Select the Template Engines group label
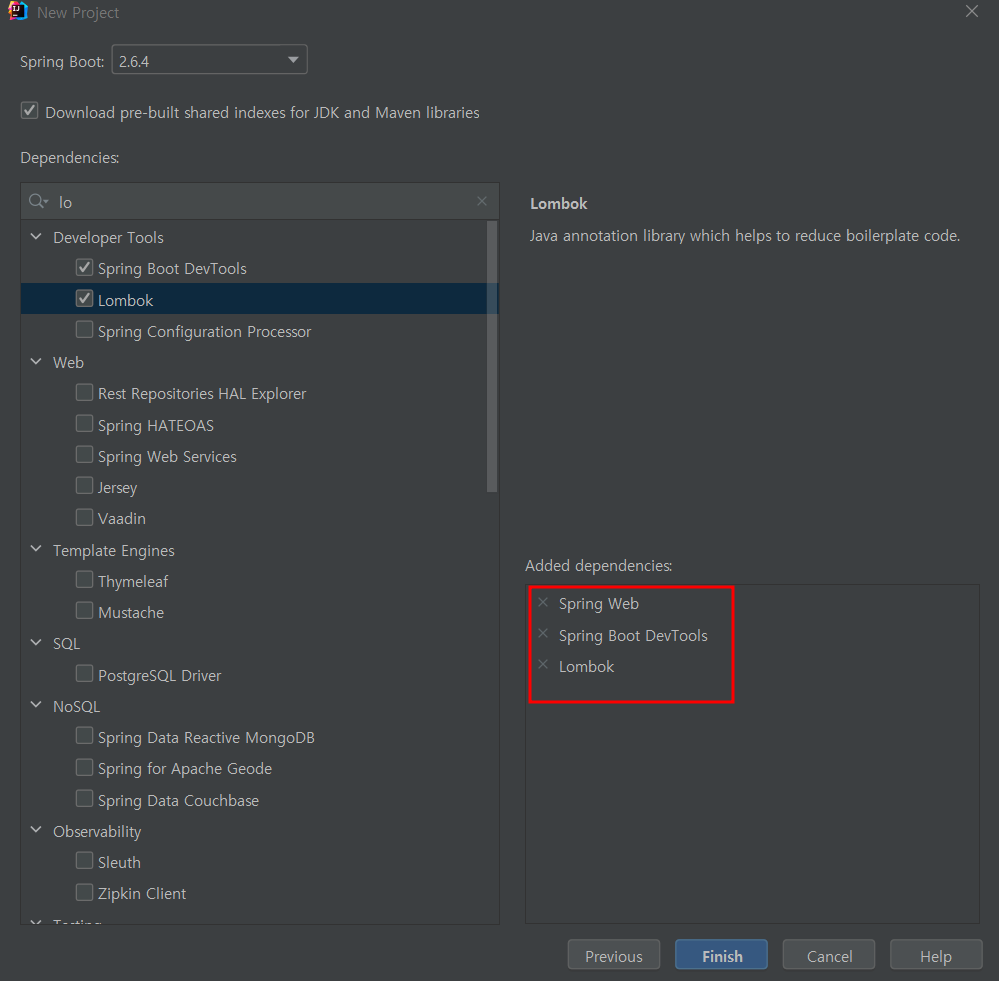999x981 pixels. coord(113,550)
